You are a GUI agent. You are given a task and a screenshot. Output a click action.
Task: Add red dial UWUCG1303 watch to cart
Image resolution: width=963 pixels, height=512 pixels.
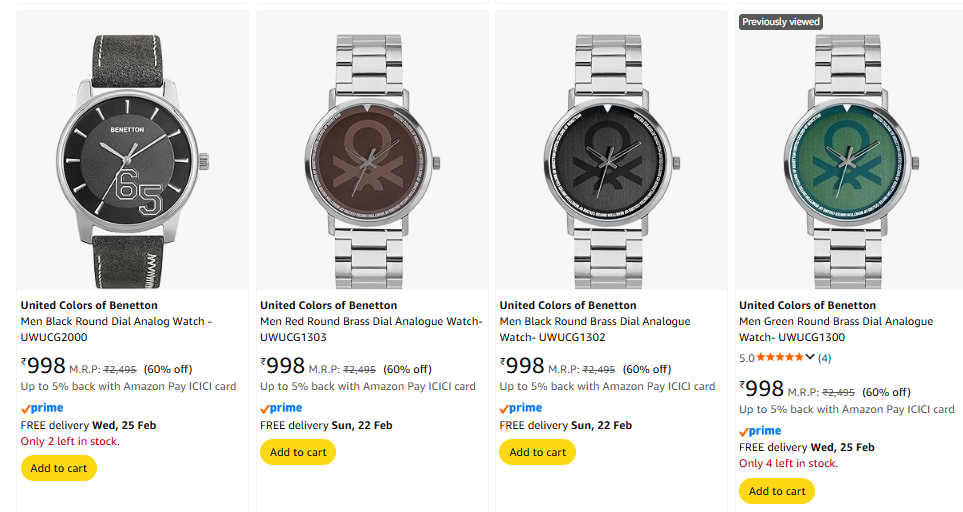pos(298,452)
